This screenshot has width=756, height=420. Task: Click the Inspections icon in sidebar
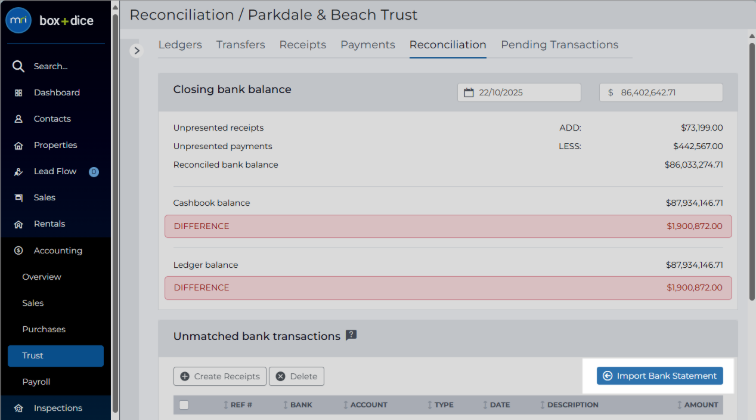[x=18, y=408]
